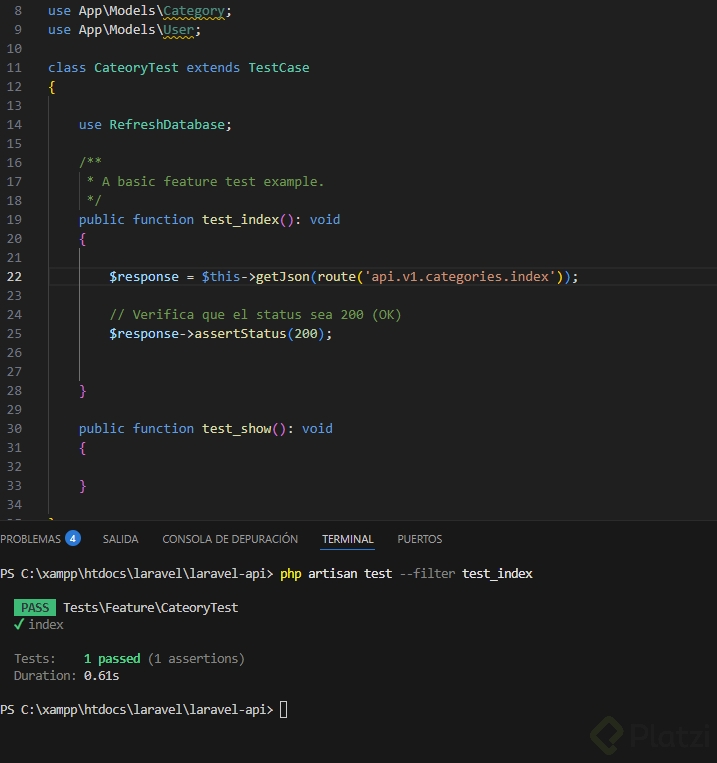Open the PROBLEMAS panel tab
The width and height of the screenshot is (717, 763).
pyautogui.click(x=30, y=539)
